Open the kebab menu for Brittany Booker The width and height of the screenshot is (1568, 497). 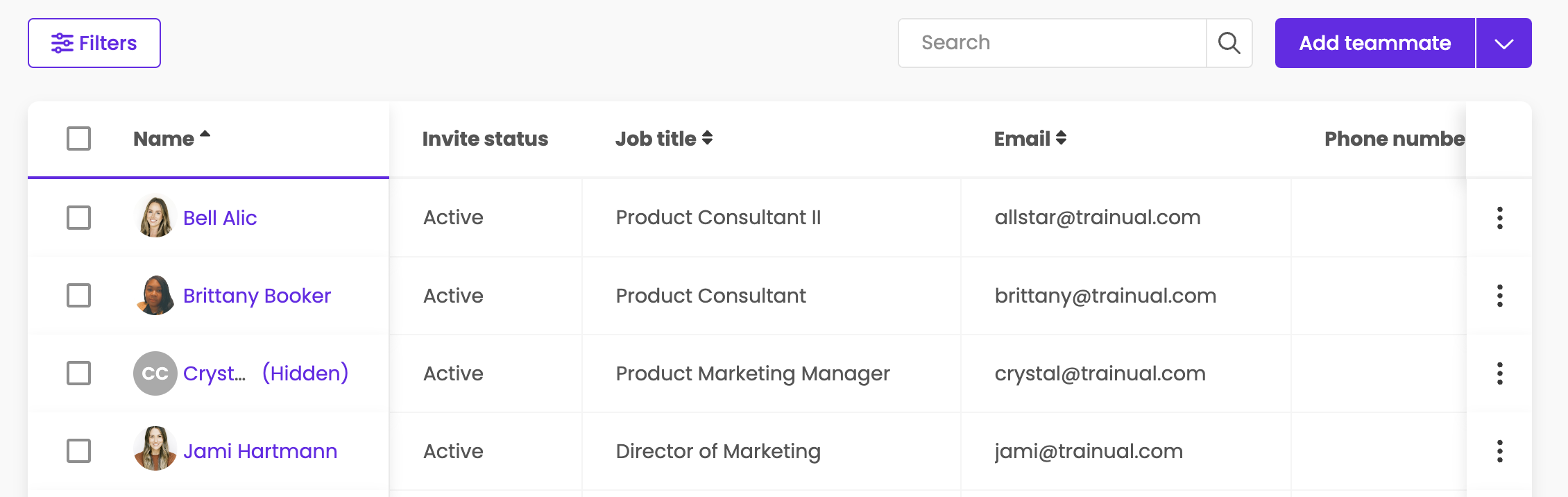point(1499,296)
